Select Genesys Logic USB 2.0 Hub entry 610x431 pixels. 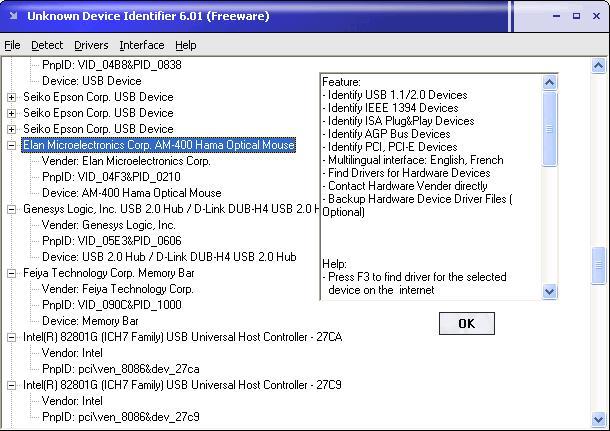click(x=170, y=209)
